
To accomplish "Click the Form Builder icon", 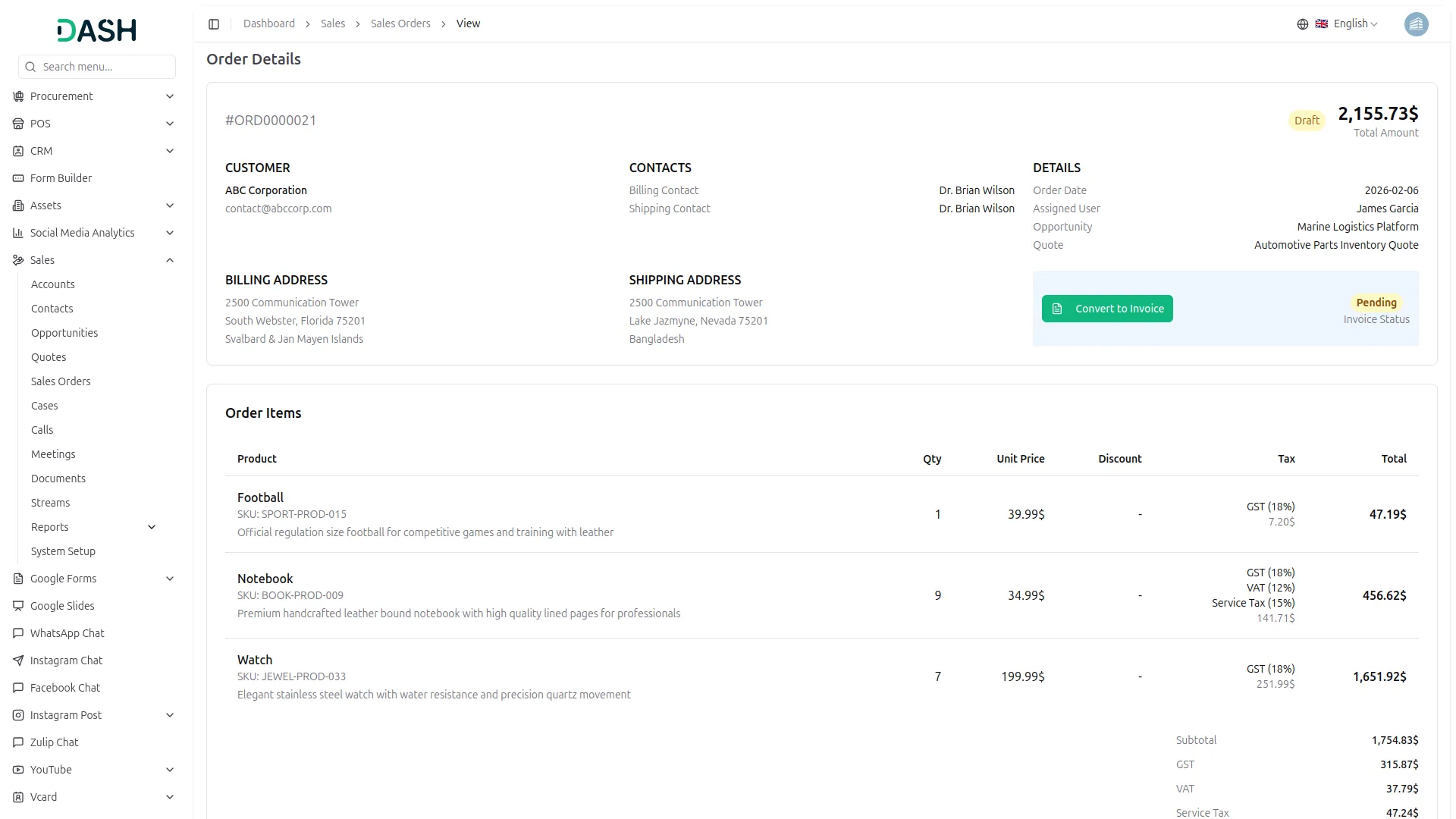I will 17,178.
